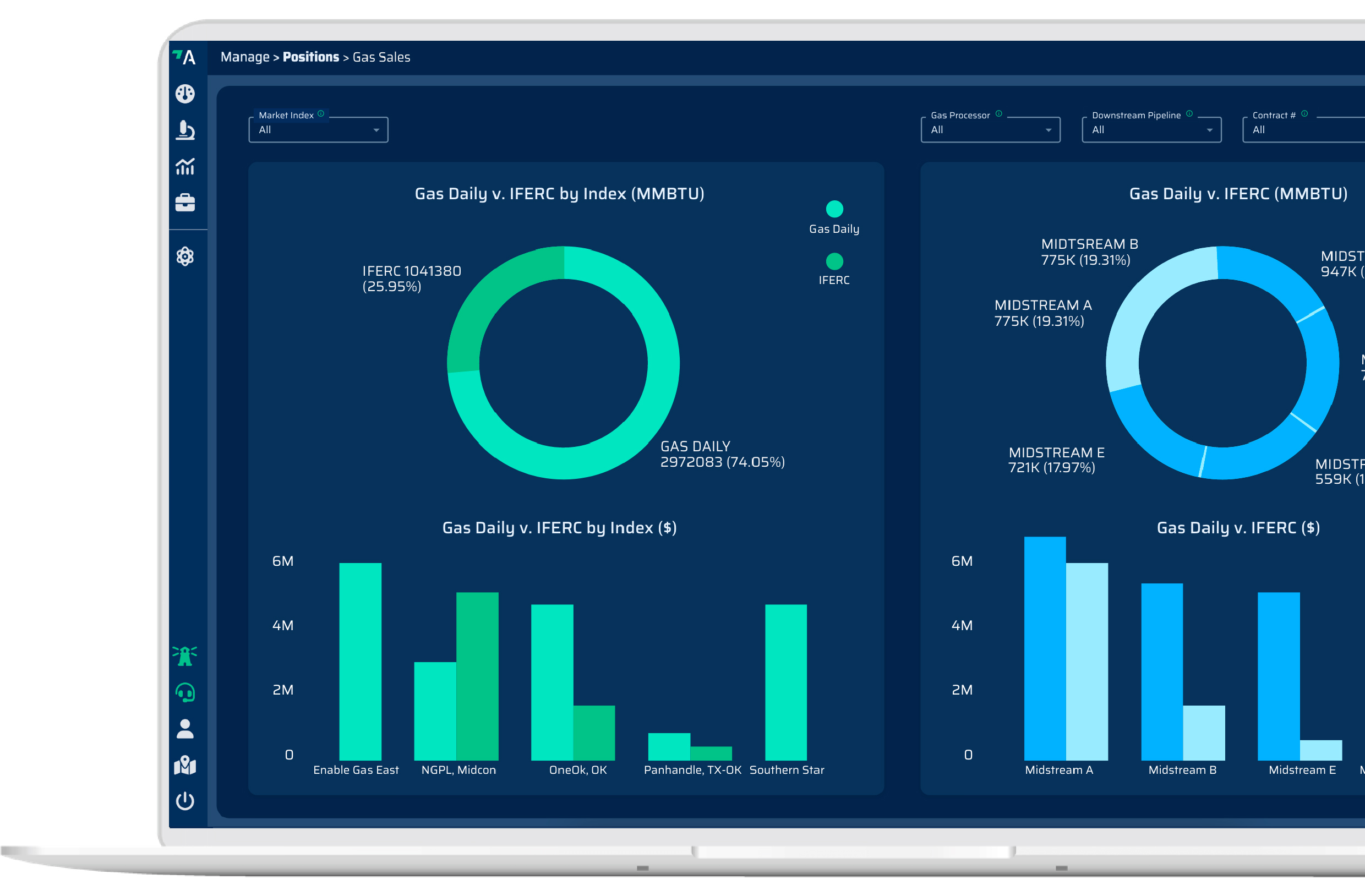The image size is (1365, 896).
Task: Expand the Downstream Pipeline dropdown
Action: point(1151,130)
